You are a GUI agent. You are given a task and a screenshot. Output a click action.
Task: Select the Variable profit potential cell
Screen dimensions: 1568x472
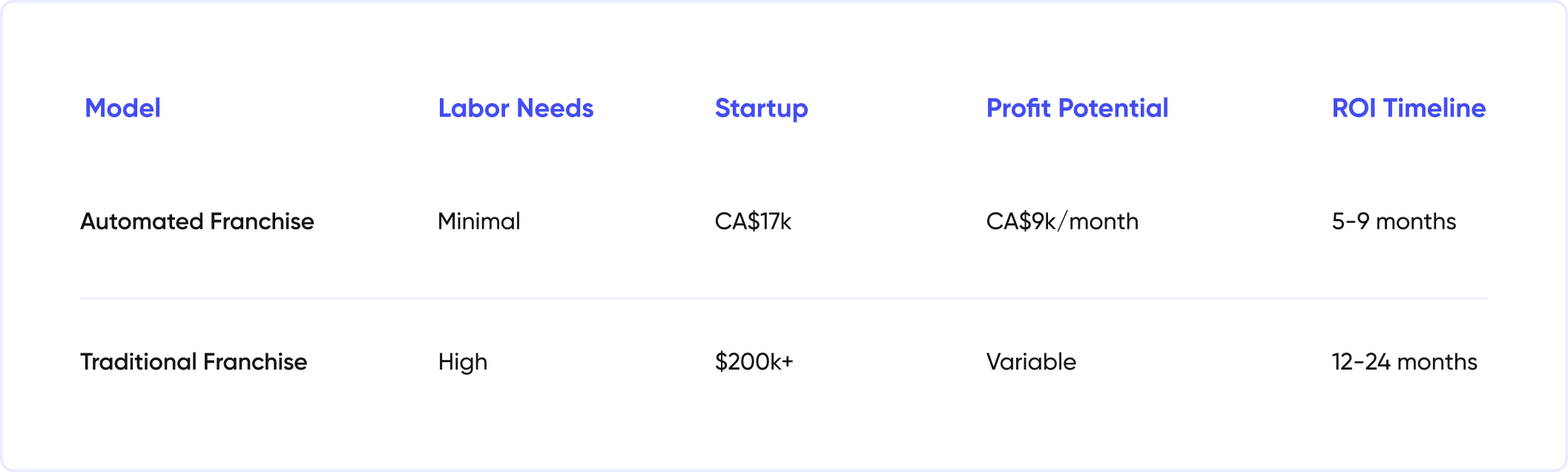click(1031, 361)
